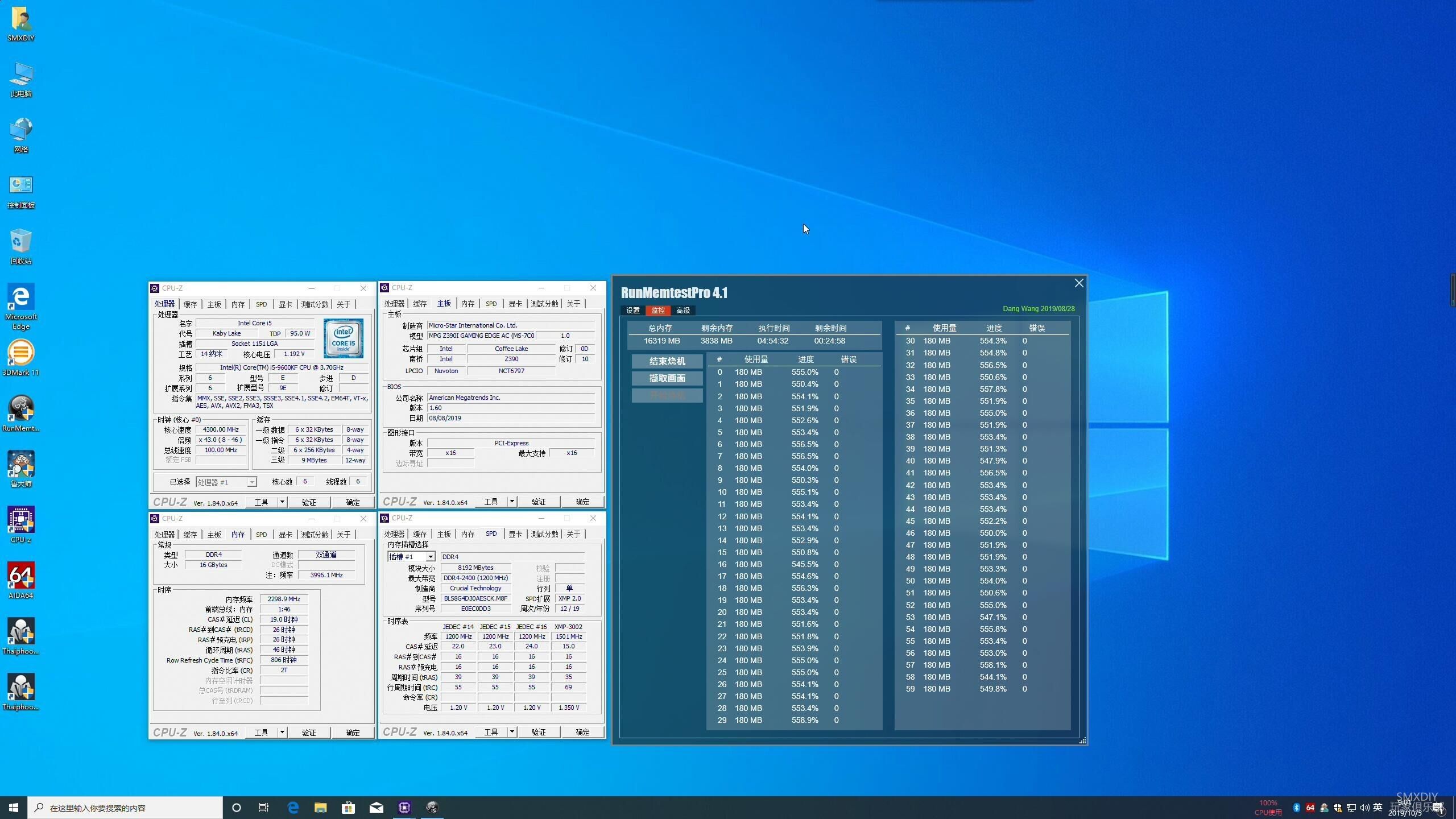The height and width of the screenshot is (819, 1456).
Task: Switch to the 高级 tab in RunMemtestPro
Action: click(x=684, y=310)
